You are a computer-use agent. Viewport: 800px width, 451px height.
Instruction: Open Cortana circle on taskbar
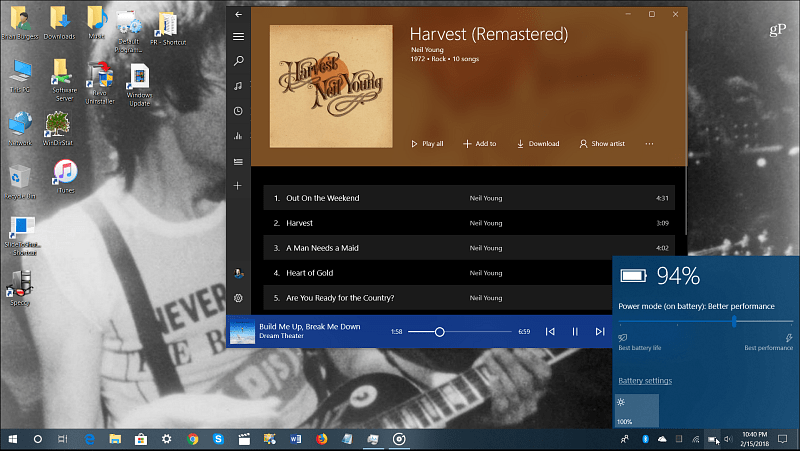tap(38, 439)
